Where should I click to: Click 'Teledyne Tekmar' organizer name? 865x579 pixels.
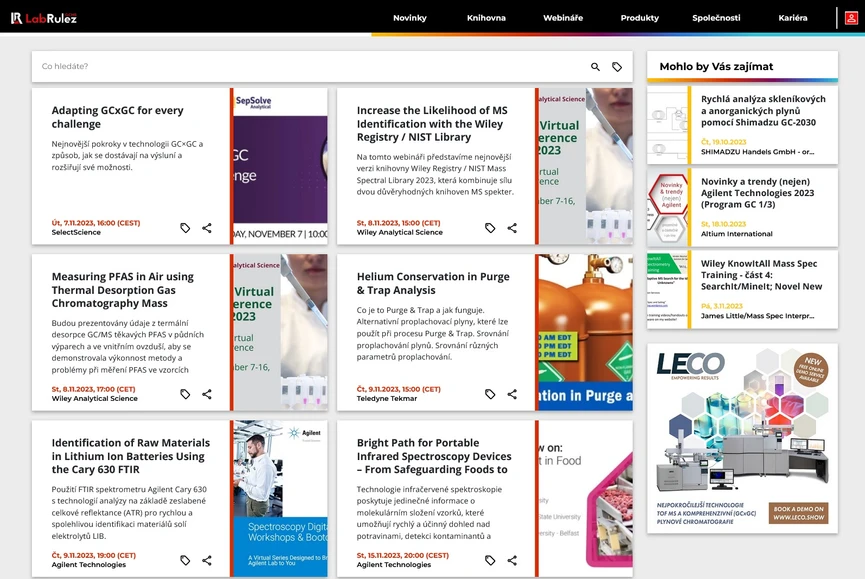pos(387,399)
